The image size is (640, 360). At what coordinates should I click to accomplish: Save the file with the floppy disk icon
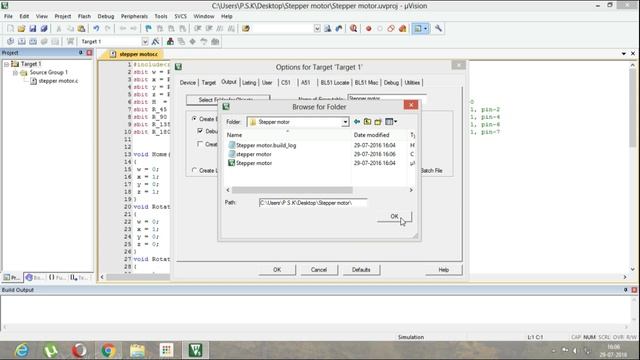coord(33,29)
